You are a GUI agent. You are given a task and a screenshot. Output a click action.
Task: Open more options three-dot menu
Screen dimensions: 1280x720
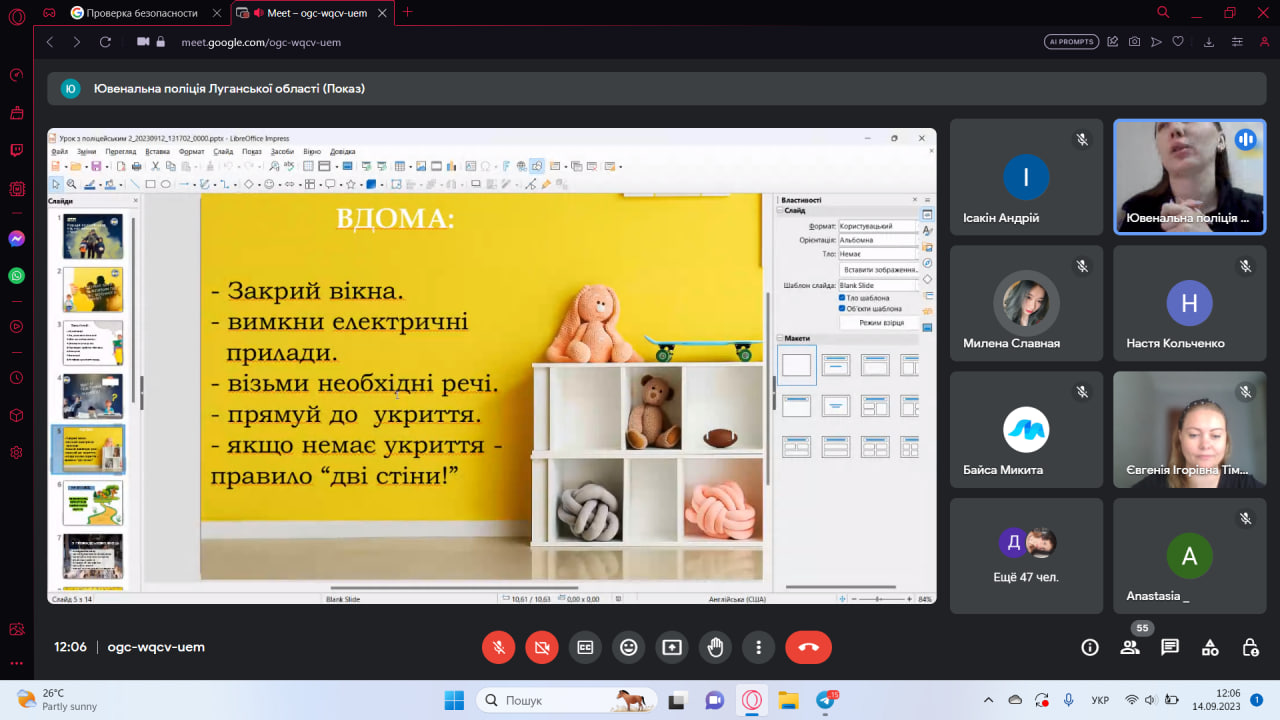coord(759,647)
